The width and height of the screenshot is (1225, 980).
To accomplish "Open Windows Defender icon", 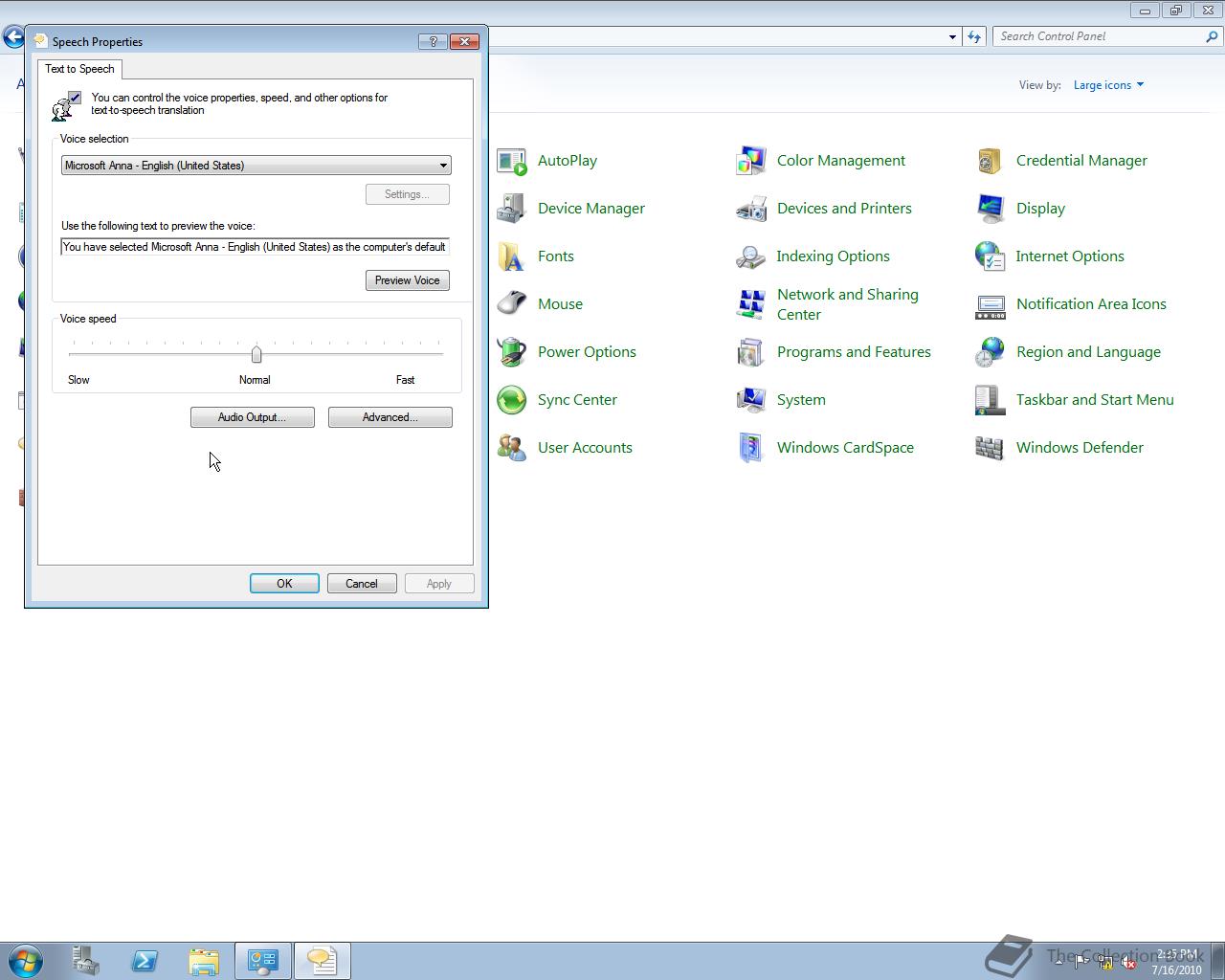I will [991, 448].
